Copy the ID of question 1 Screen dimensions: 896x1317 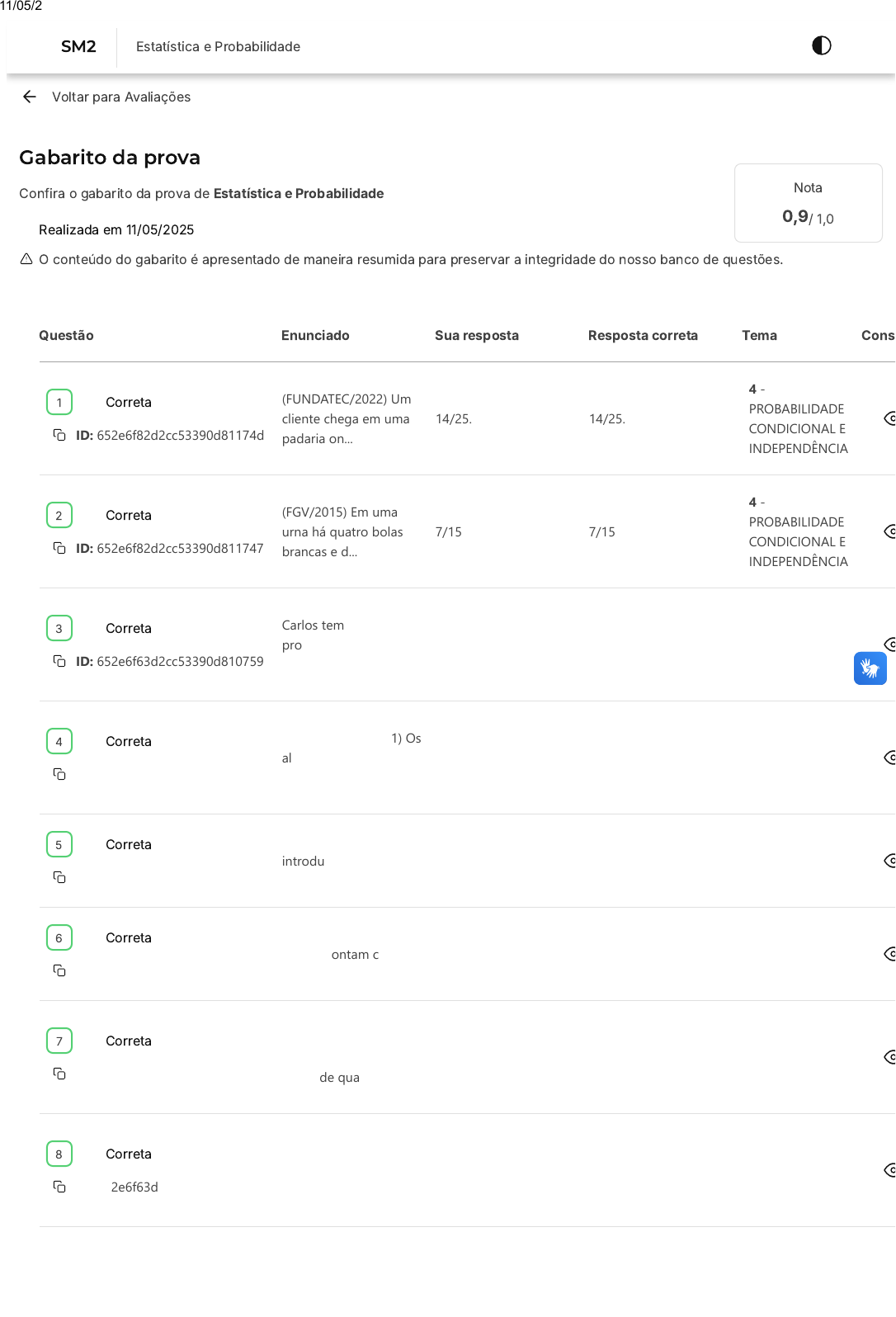tap(59, 435)
